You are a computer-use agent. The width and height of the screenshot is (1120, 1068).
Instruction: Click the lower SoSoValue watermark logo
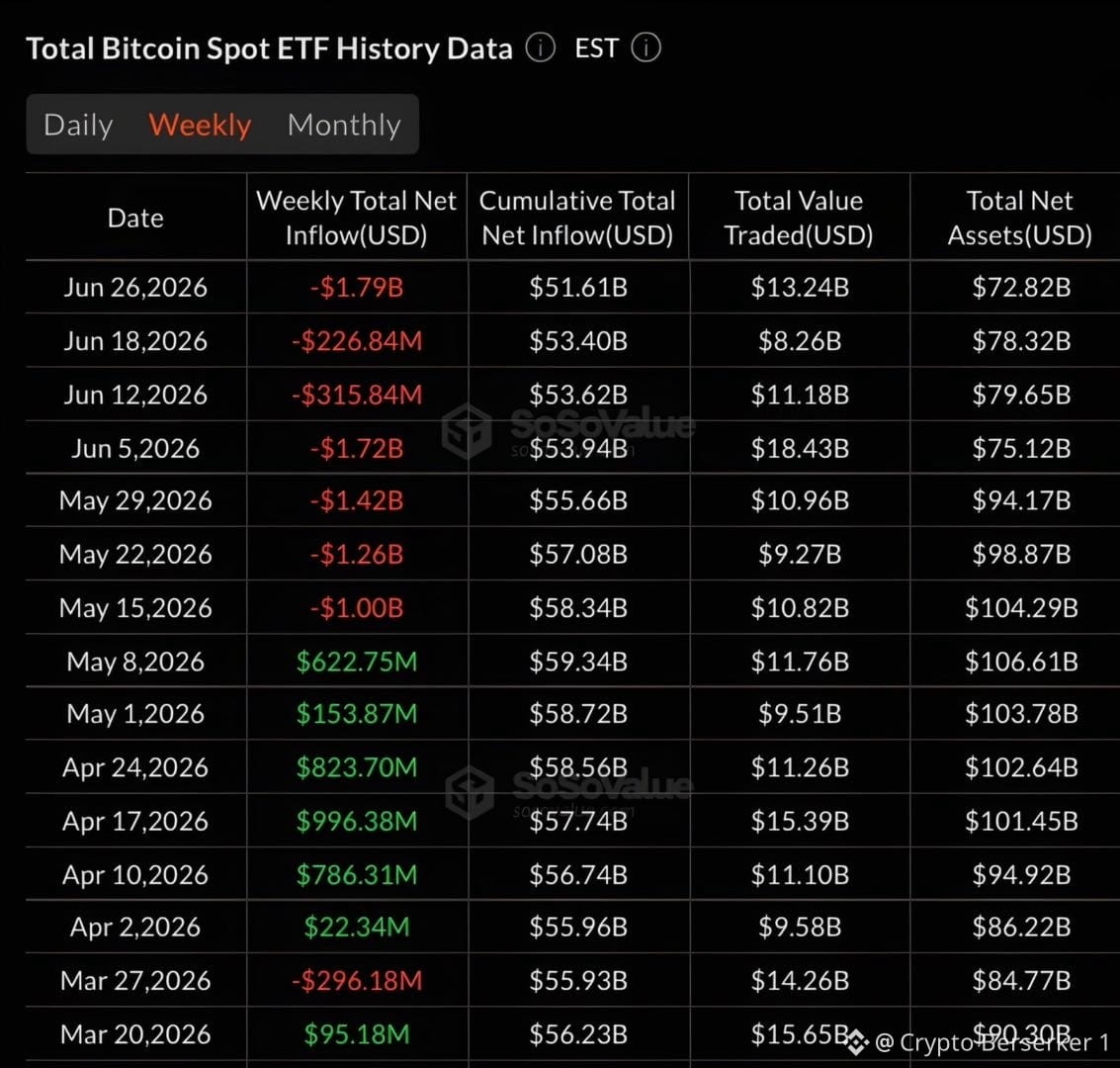(x=470, y=792)
